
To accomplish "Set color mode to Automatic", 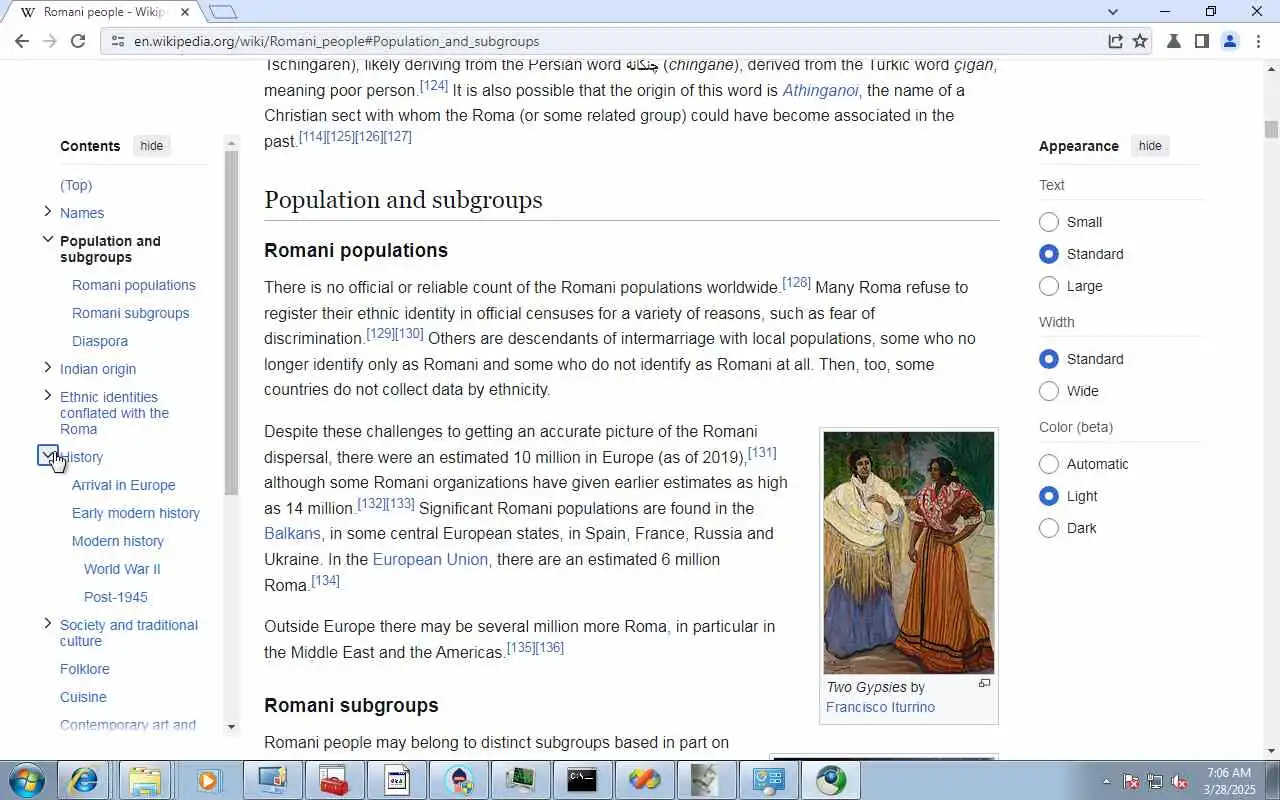I will [1049, 464].
